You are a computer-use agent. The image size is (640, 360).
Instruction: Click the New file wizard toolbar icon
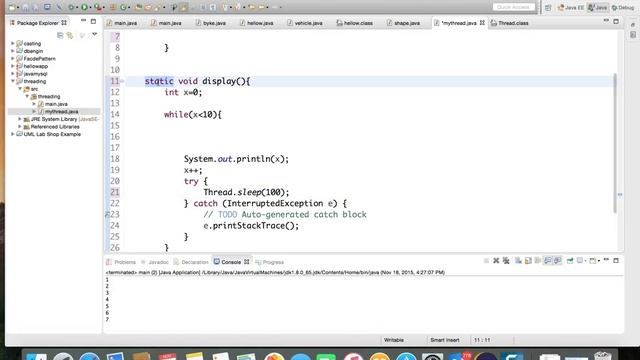tap(12, 7)
